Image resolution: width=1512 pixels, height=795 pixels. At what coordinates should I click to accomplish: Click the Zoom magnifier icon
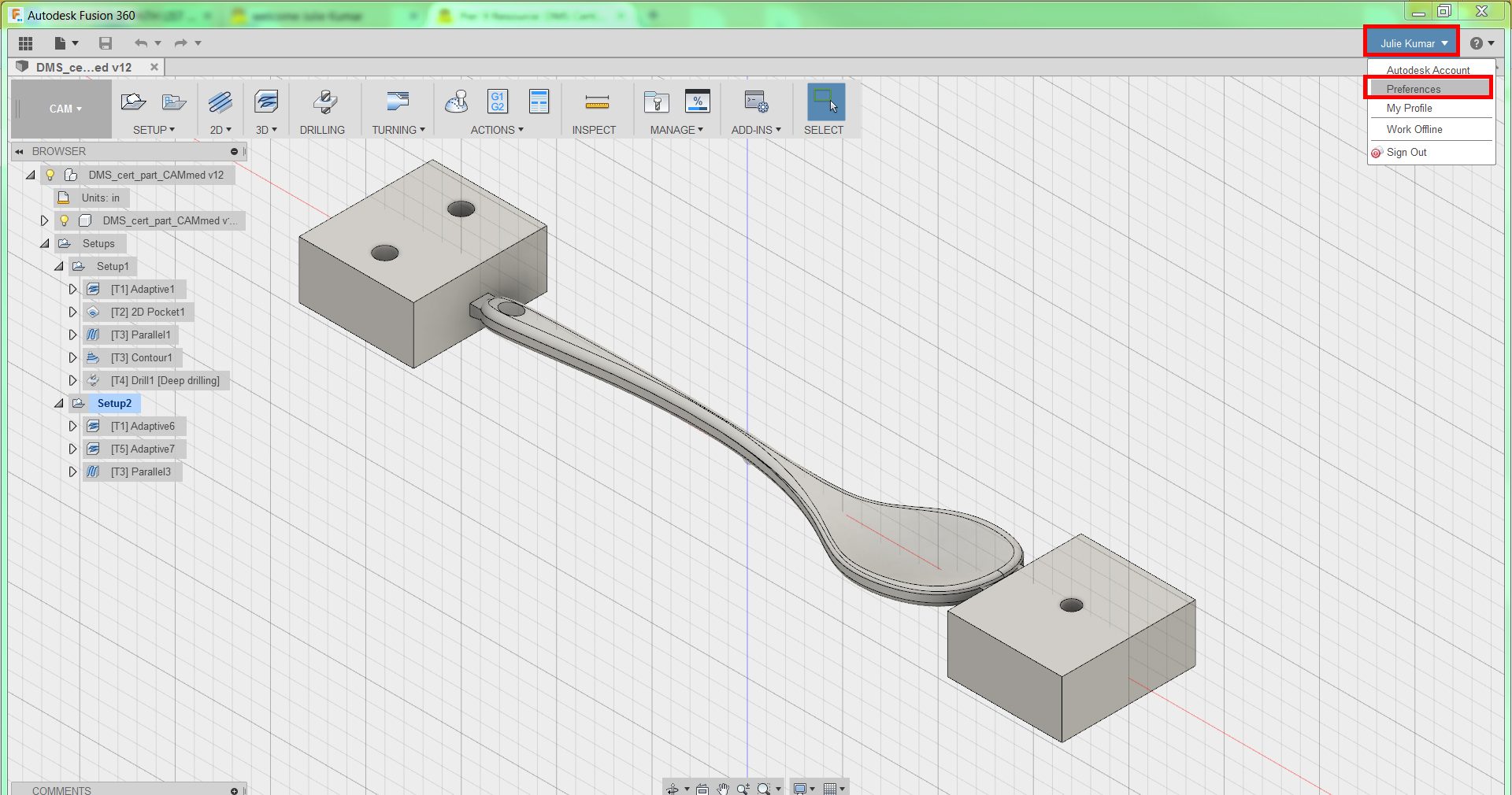pyautogui.click(x=743, y=788)
